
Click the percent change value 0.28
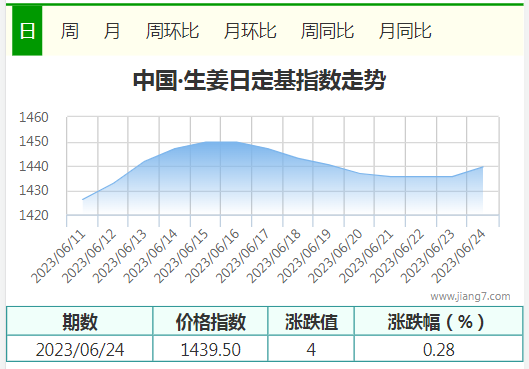click(439, 349)
